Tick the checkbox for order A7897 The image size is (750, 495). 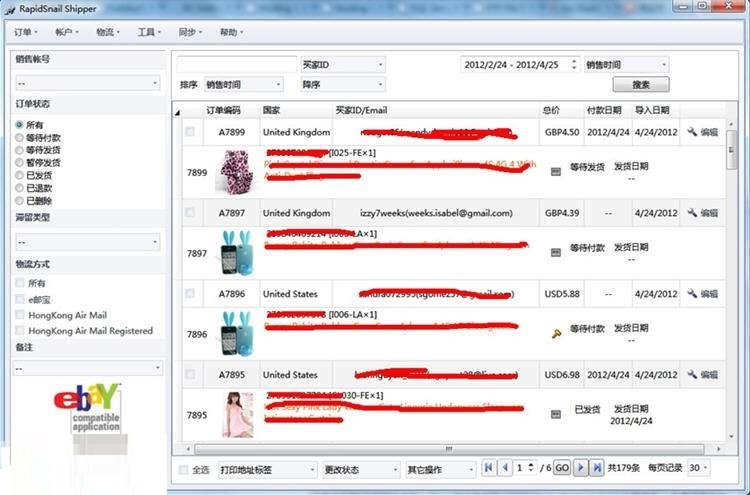(190, 213)
